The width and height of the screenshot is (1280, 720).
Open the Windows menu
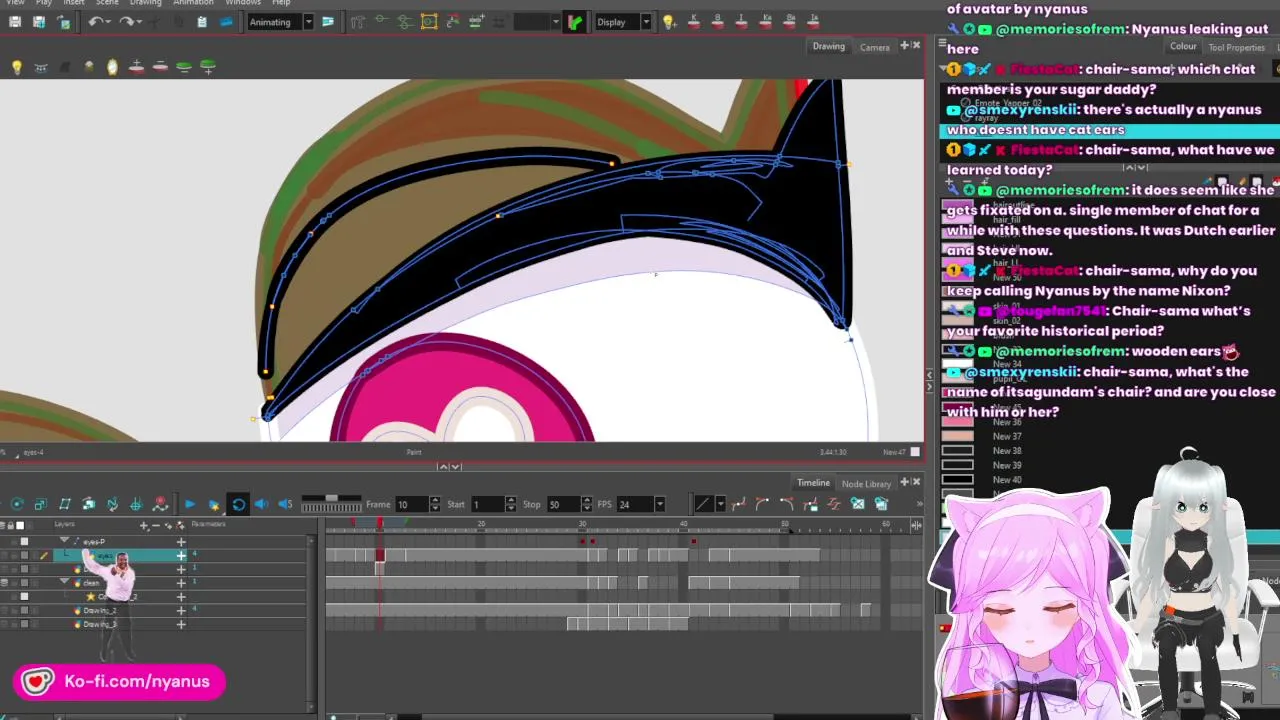point(243,3)
